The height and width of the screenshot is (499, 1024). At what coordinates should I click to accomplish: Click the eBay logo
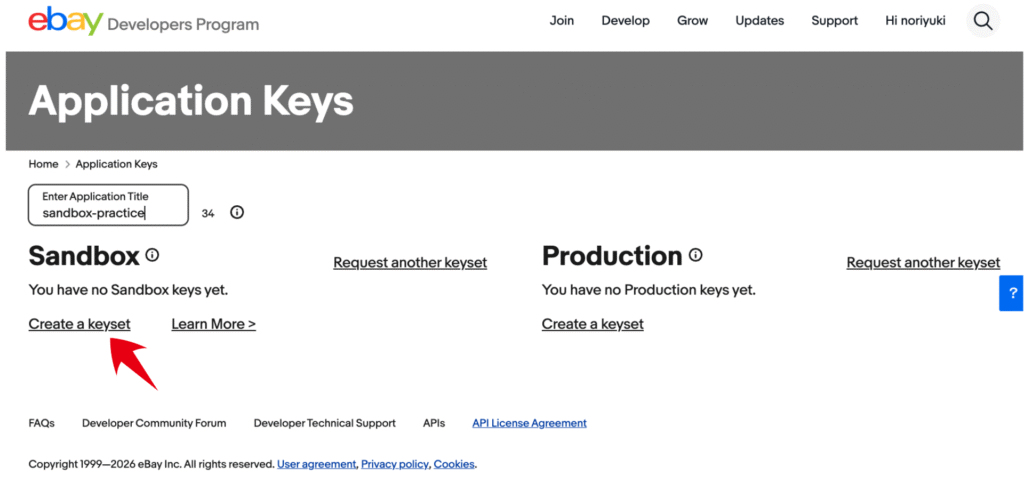pos(65,22)
